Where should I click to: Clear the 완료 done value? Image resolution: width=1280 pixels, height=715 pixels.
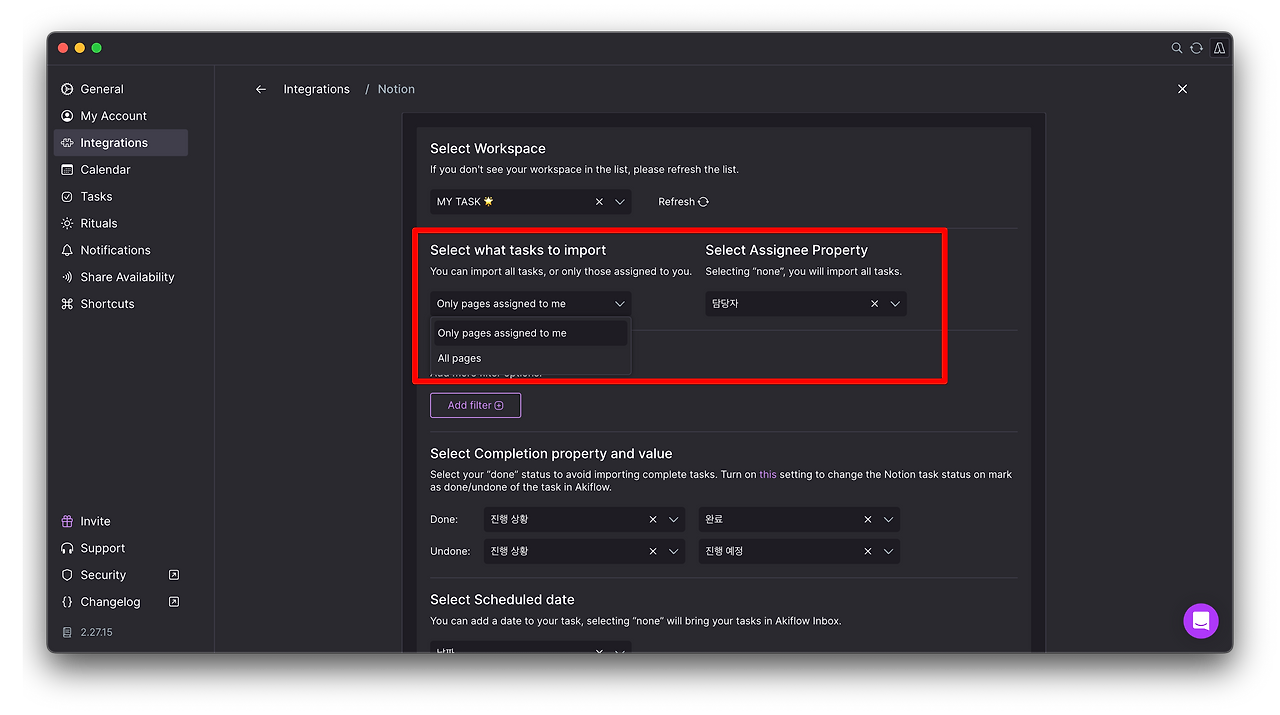[867, 520]
